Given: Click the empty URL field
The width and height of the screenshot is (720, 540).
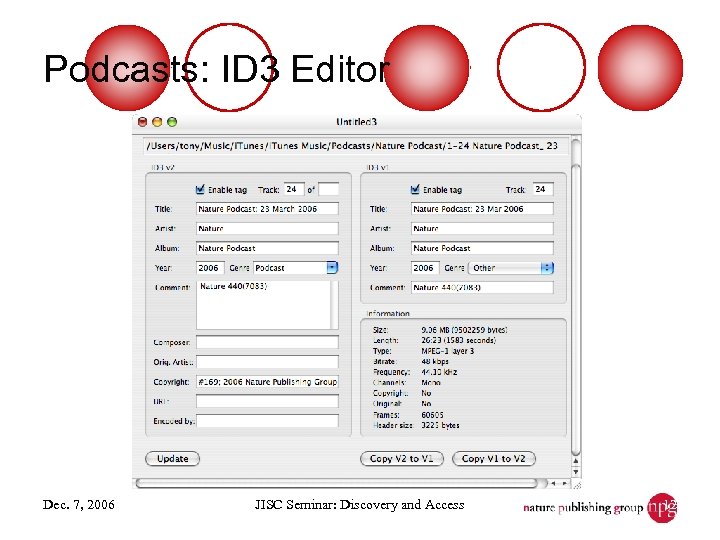Looking at the screenshot, I should pyautogui.click(x=267, y=401).
